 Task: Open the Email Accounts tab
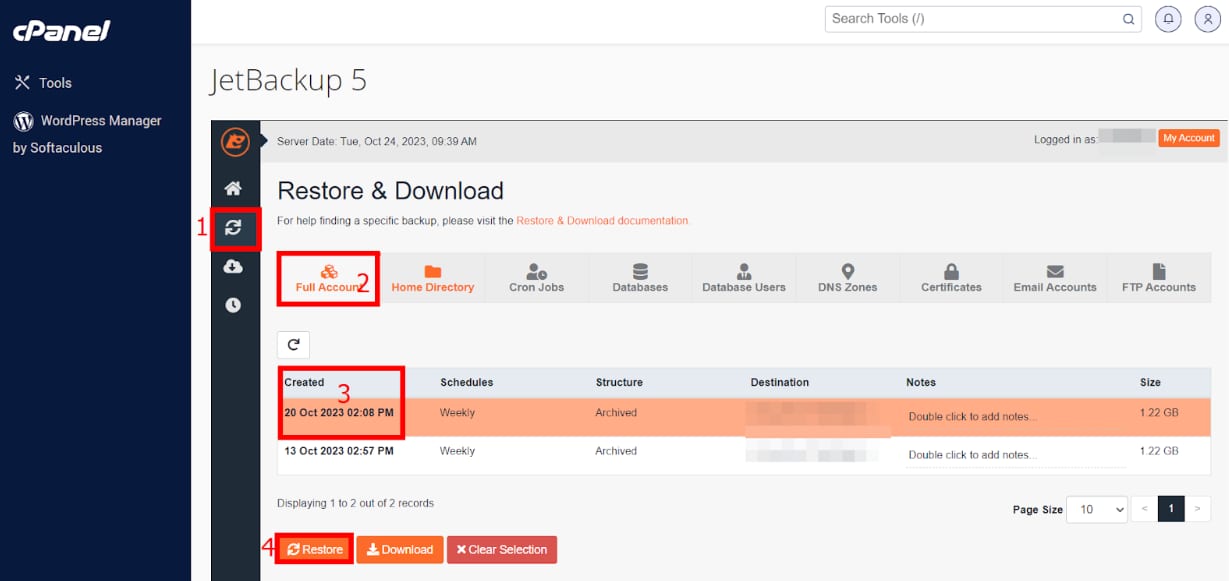(x=1055, y=279)
